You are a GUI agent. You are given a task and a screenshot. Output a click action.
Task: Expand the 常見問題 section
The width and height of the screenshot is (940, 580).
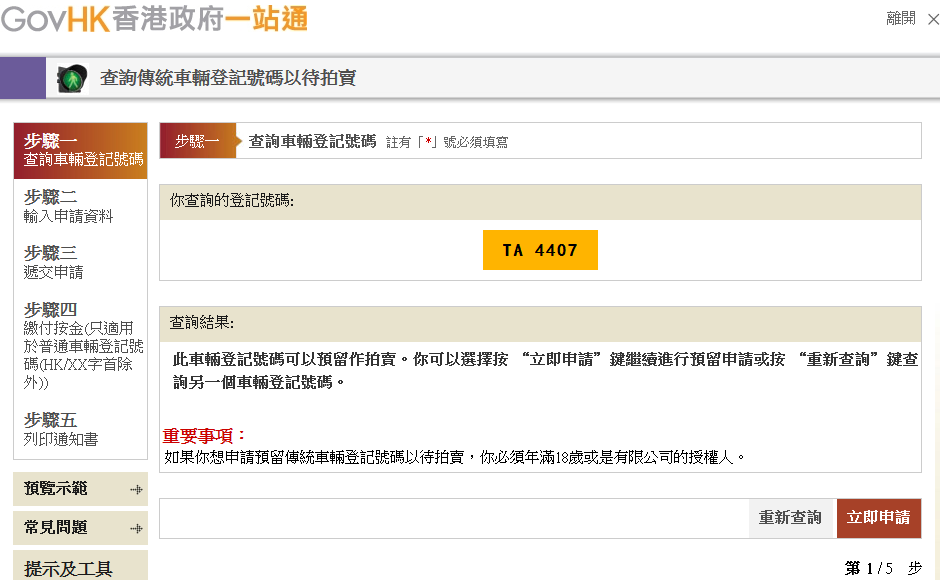click(x=80, y=527)
